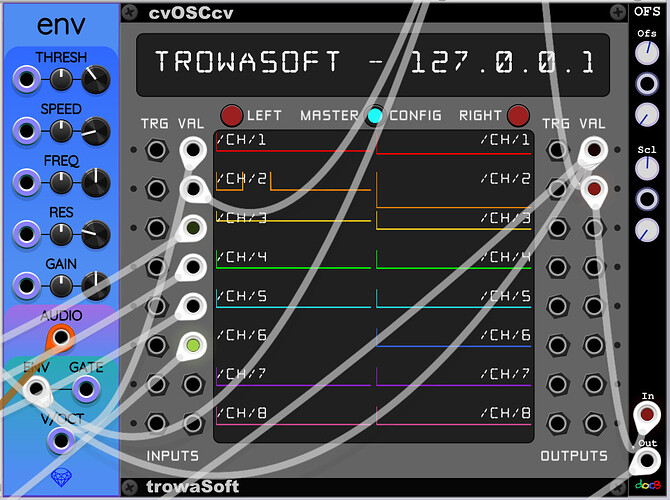Select left /CH/8 channel label

(x=241, y=413)
